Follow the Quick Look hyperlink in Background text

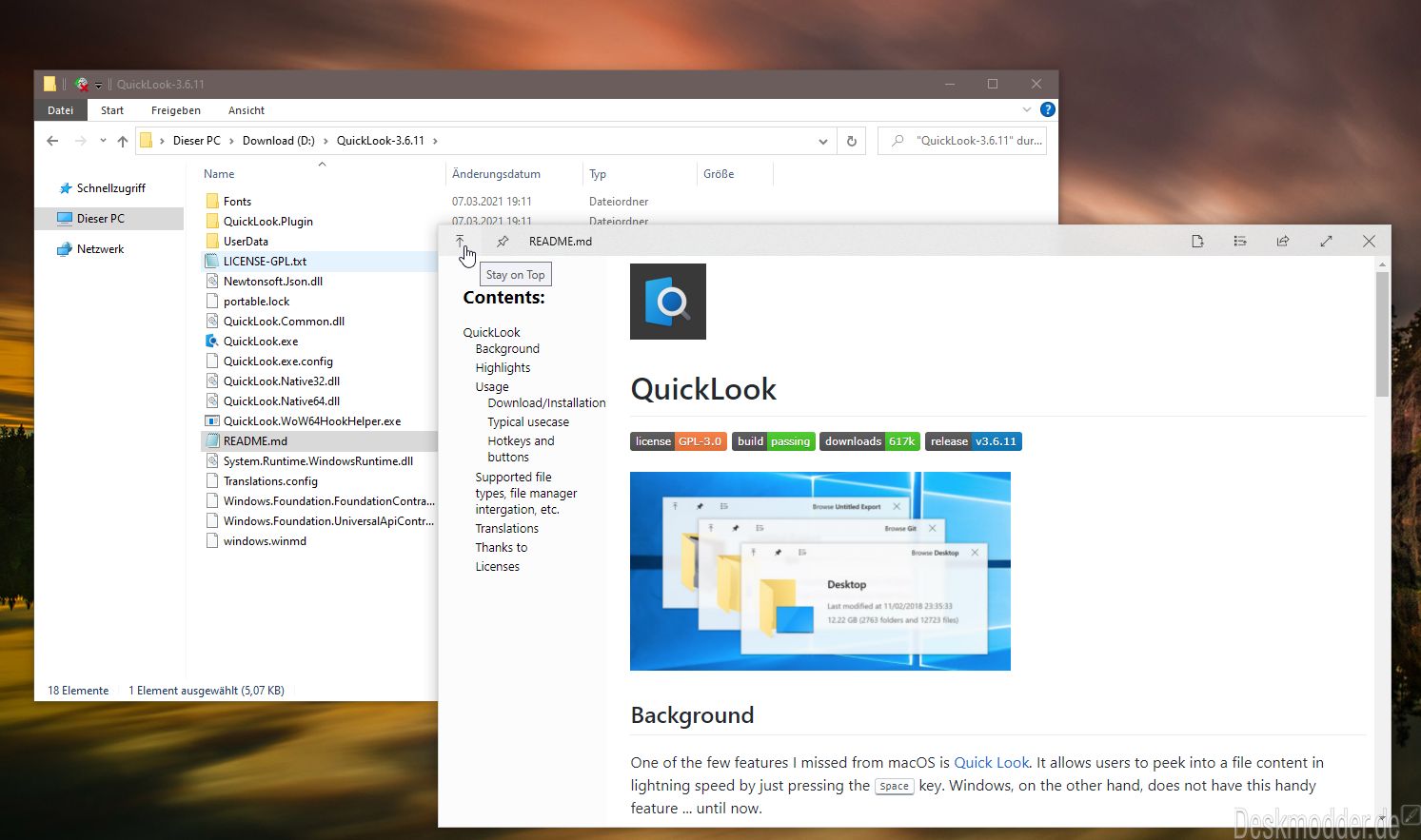coord(991,763)
